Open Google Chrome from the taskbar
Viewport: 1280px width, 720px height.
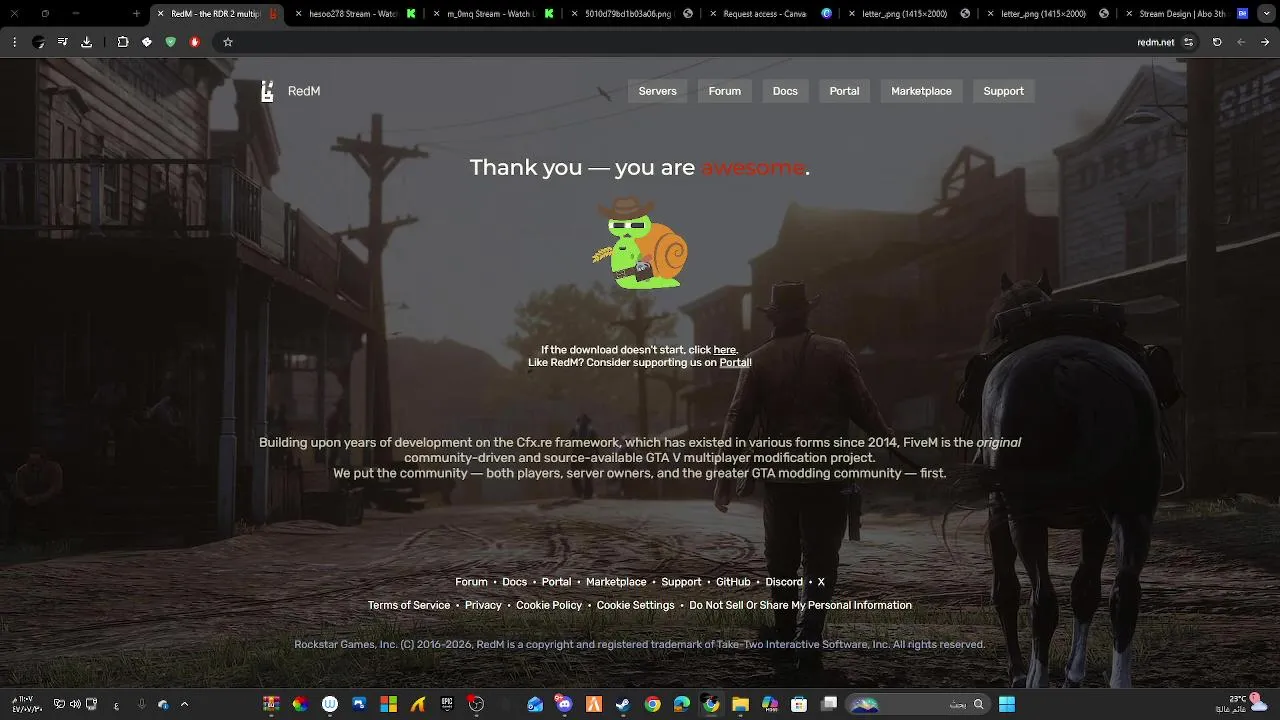(x=652, y=704)
